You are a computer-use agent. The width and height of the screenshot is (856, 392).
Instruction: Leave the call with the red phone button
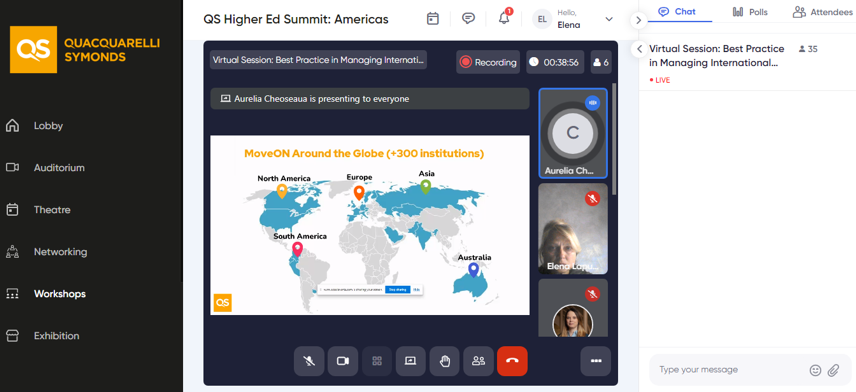[512, 361]
